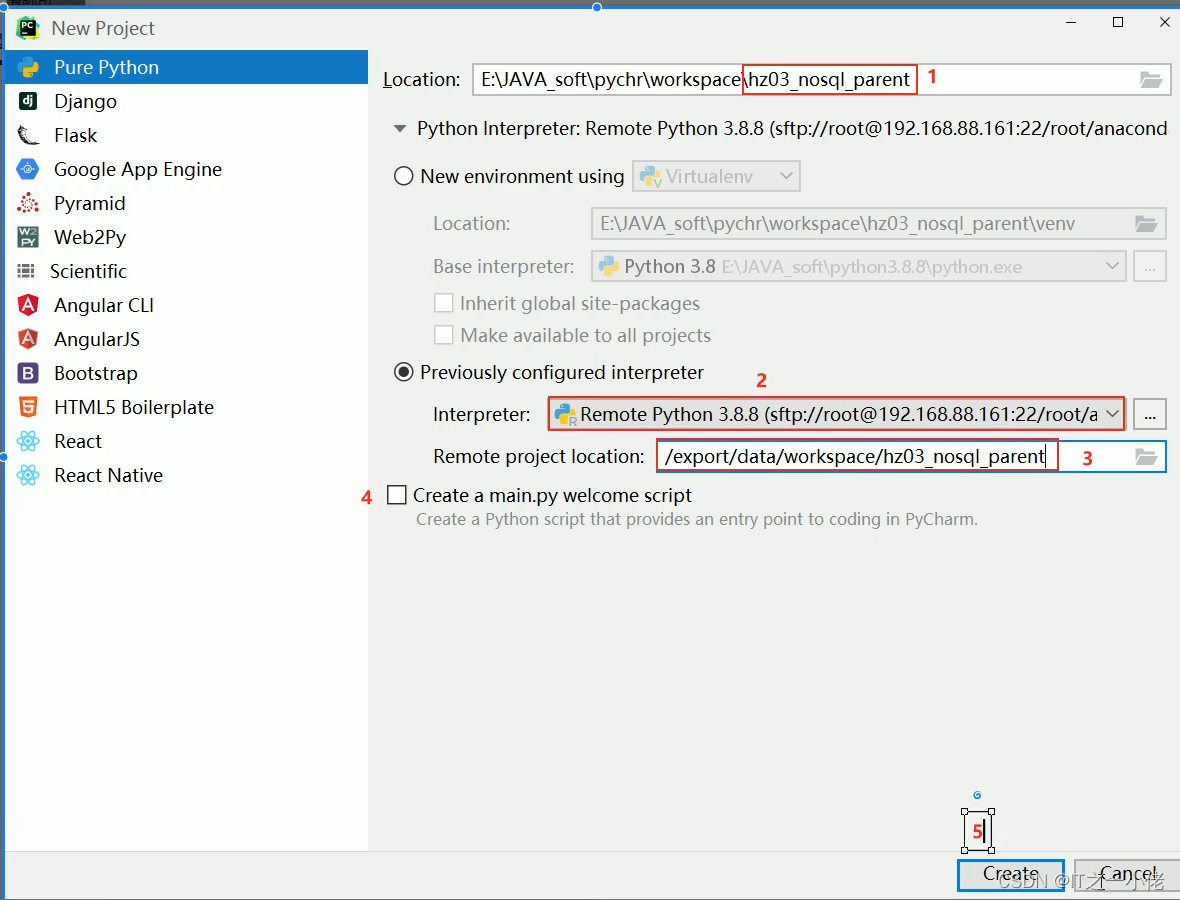Select the Pure Python project type

[x=186, y=67]
